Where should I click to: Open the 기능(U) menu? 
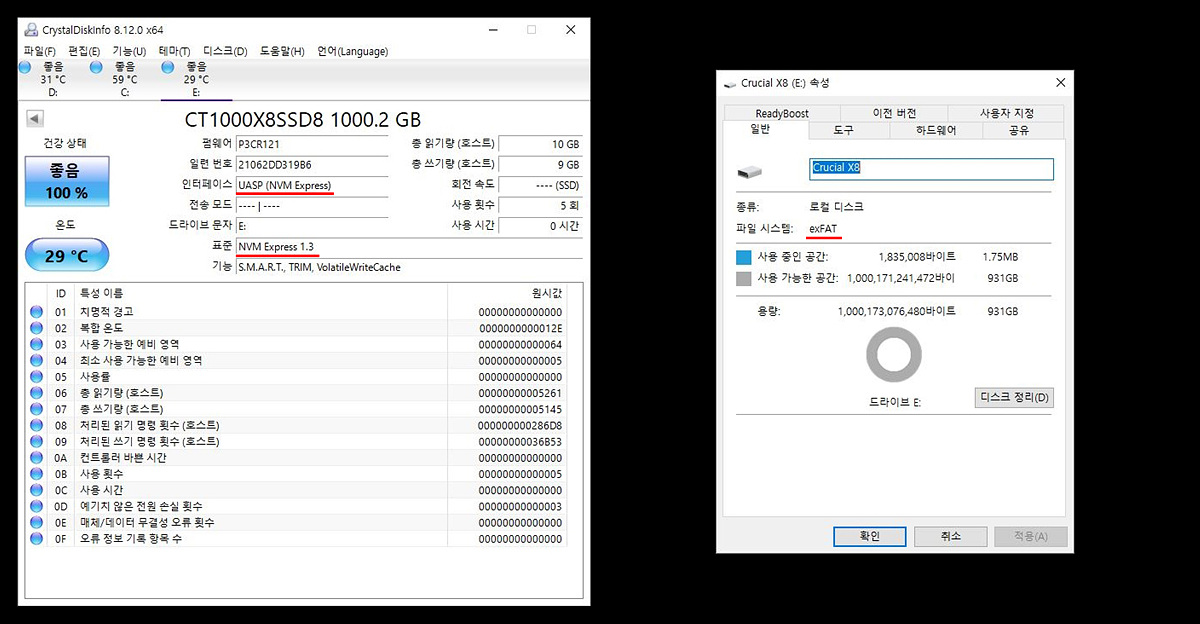(x=129, y=51)
